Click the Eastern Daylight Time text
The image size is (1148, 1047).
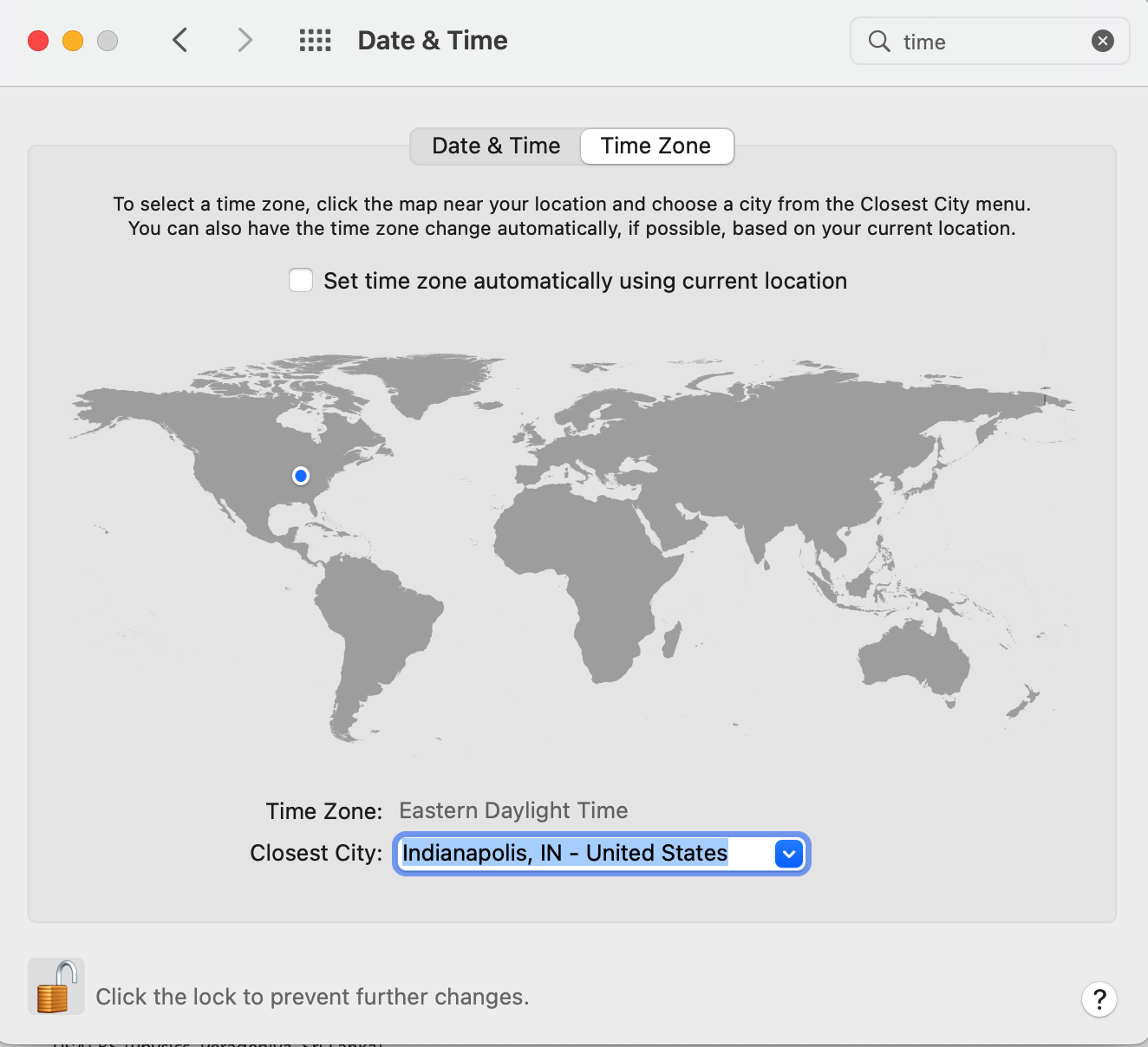[x=513, y=810]
